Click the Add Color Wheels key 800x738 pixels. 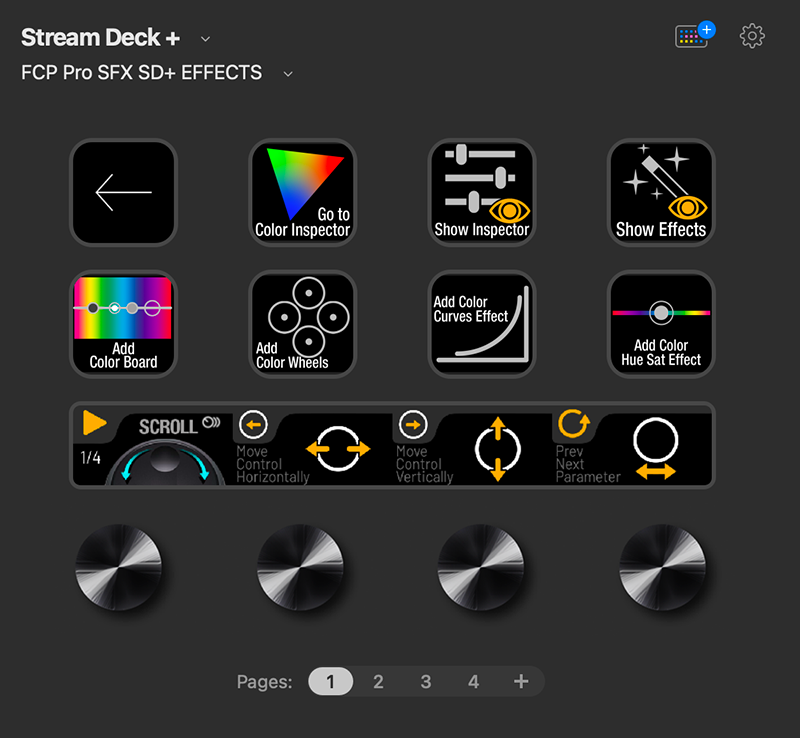coord(301,324)
